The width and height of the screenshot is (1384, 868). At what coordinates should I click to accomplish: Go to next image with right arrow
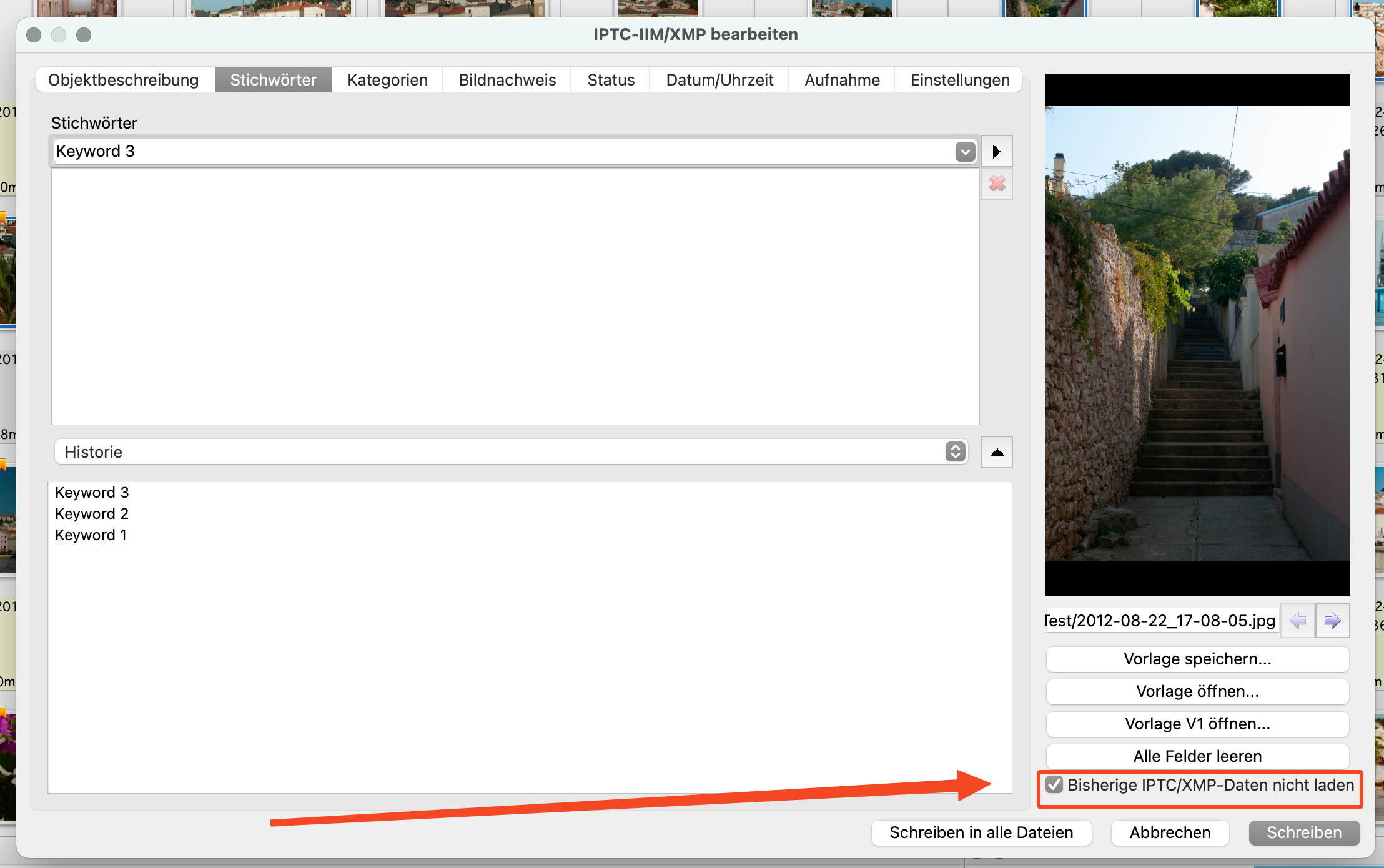click(1332, 621)
